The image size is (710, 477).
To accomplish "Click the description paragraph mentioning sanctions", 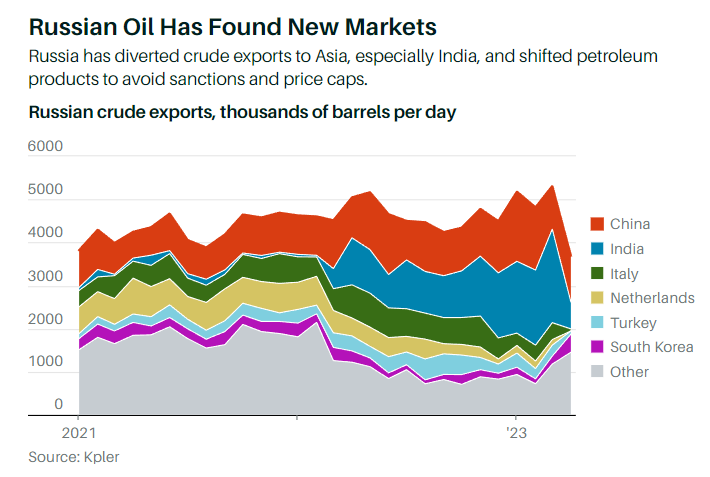I will coord(345,66).
